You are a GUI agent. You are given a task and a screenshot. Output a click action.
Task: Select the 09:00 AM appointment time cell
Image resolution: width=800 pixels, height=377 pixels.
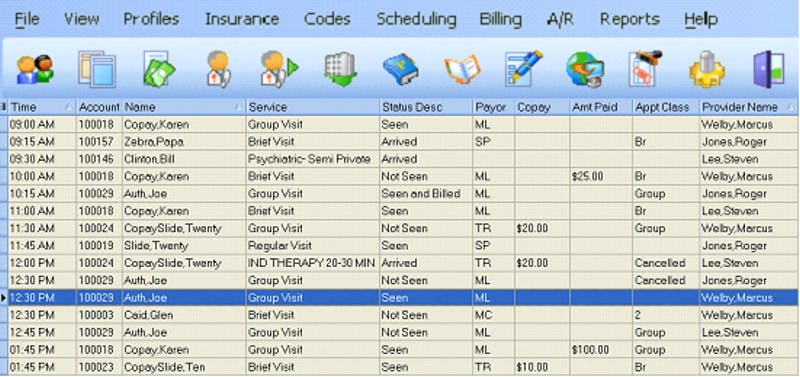pyautogui.click(x=42, y=124)
